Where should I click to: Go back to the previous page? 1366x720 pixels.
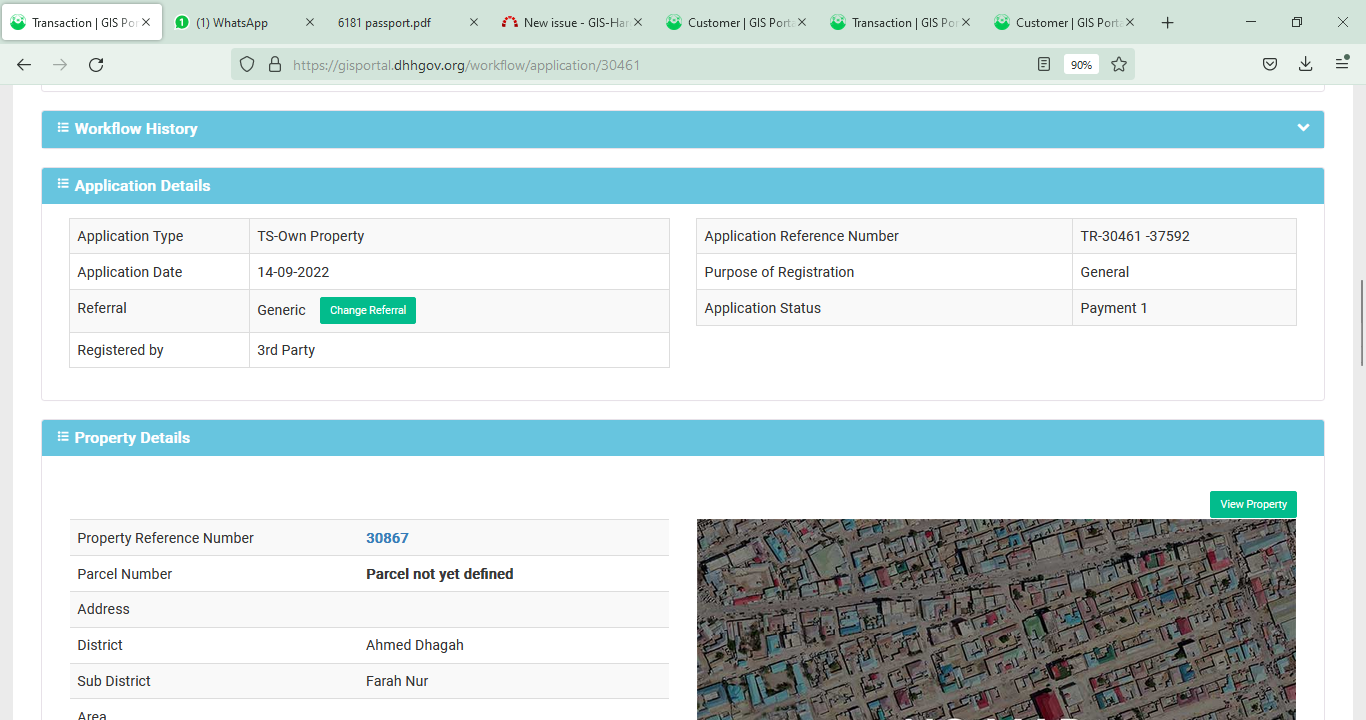(x=24, y=64)
